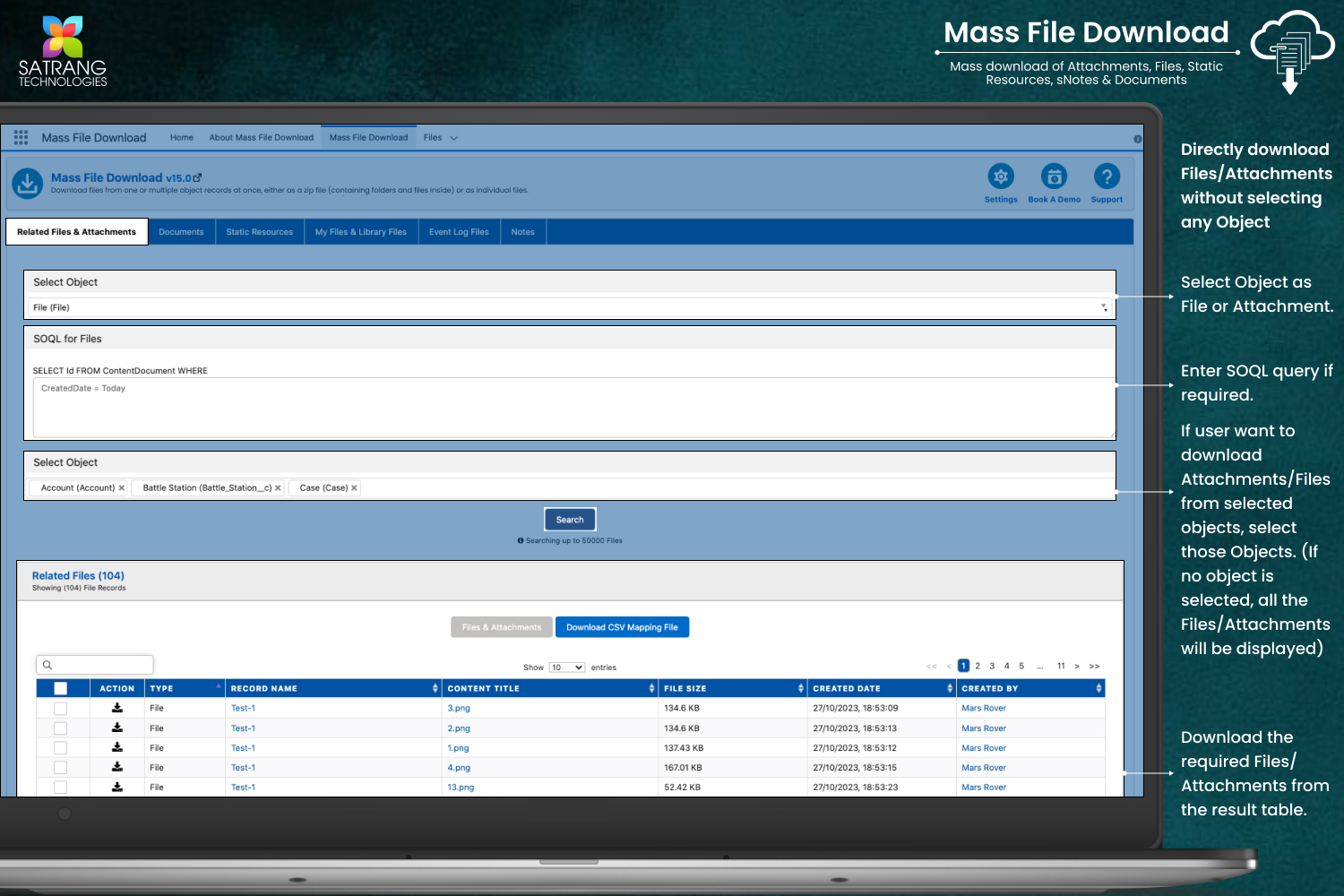Click download icon for 13.png row

pos(117,787)
